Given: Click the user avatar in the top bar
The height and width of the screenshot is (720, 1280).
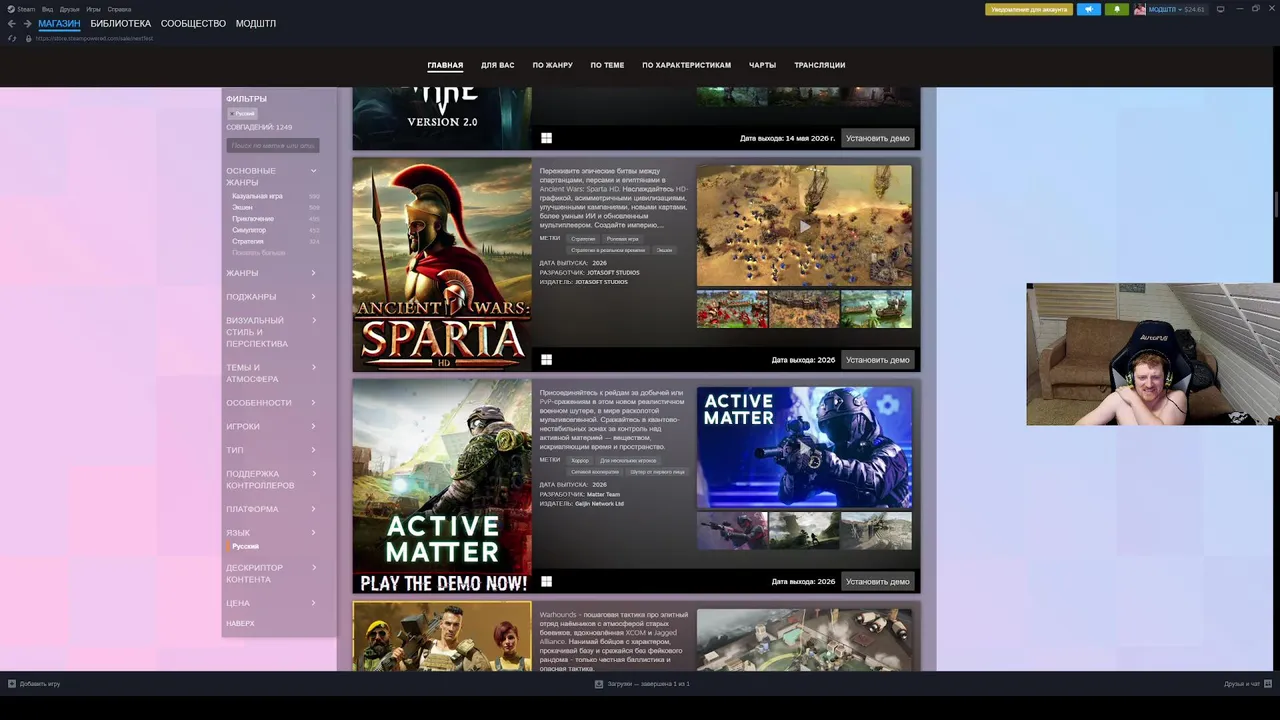Looking at the screenshot, I should [x=1140, y=9].
